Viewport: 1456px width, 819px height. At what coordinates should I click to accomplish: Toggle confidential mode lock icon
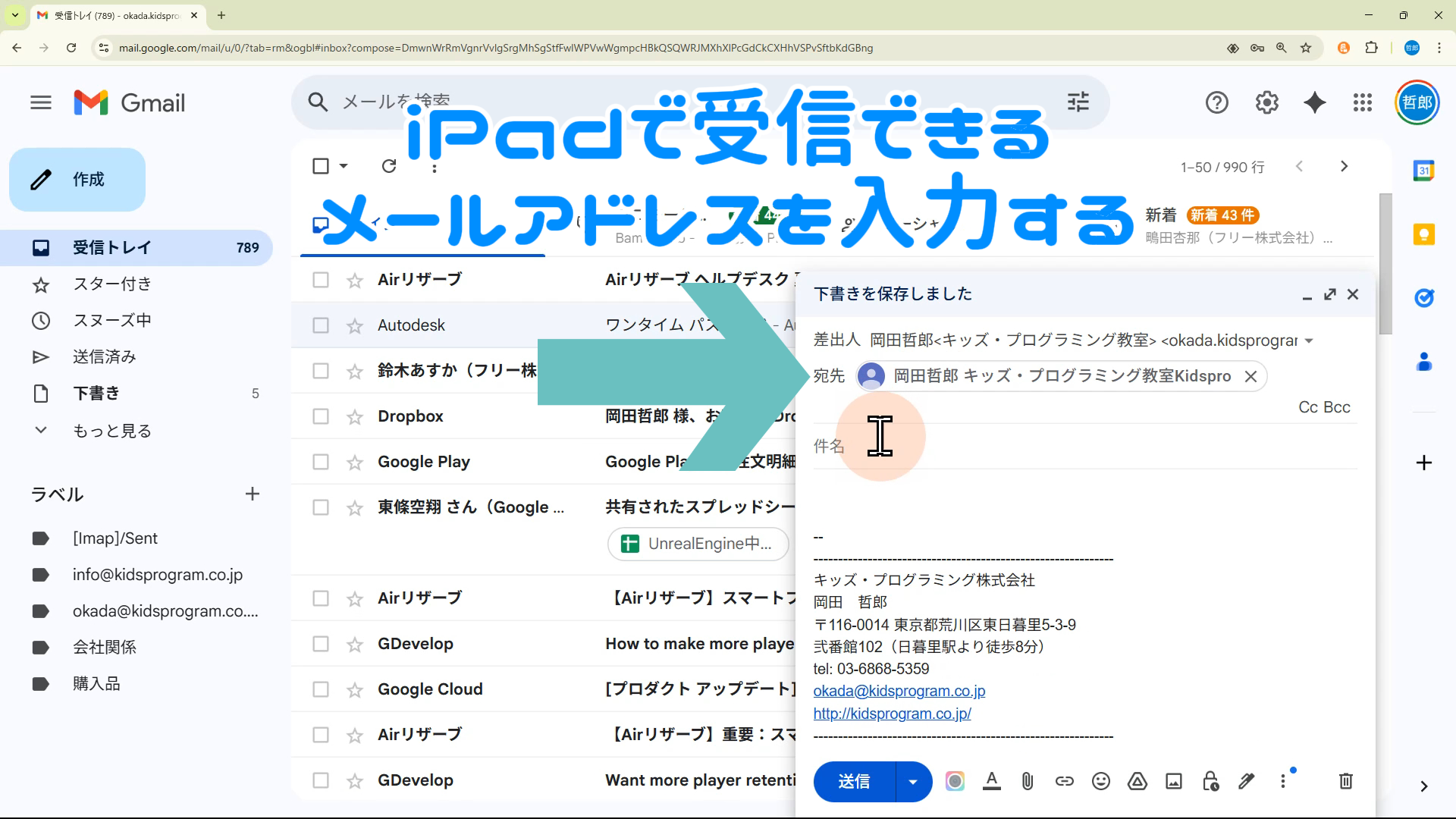coord(1210,781)
